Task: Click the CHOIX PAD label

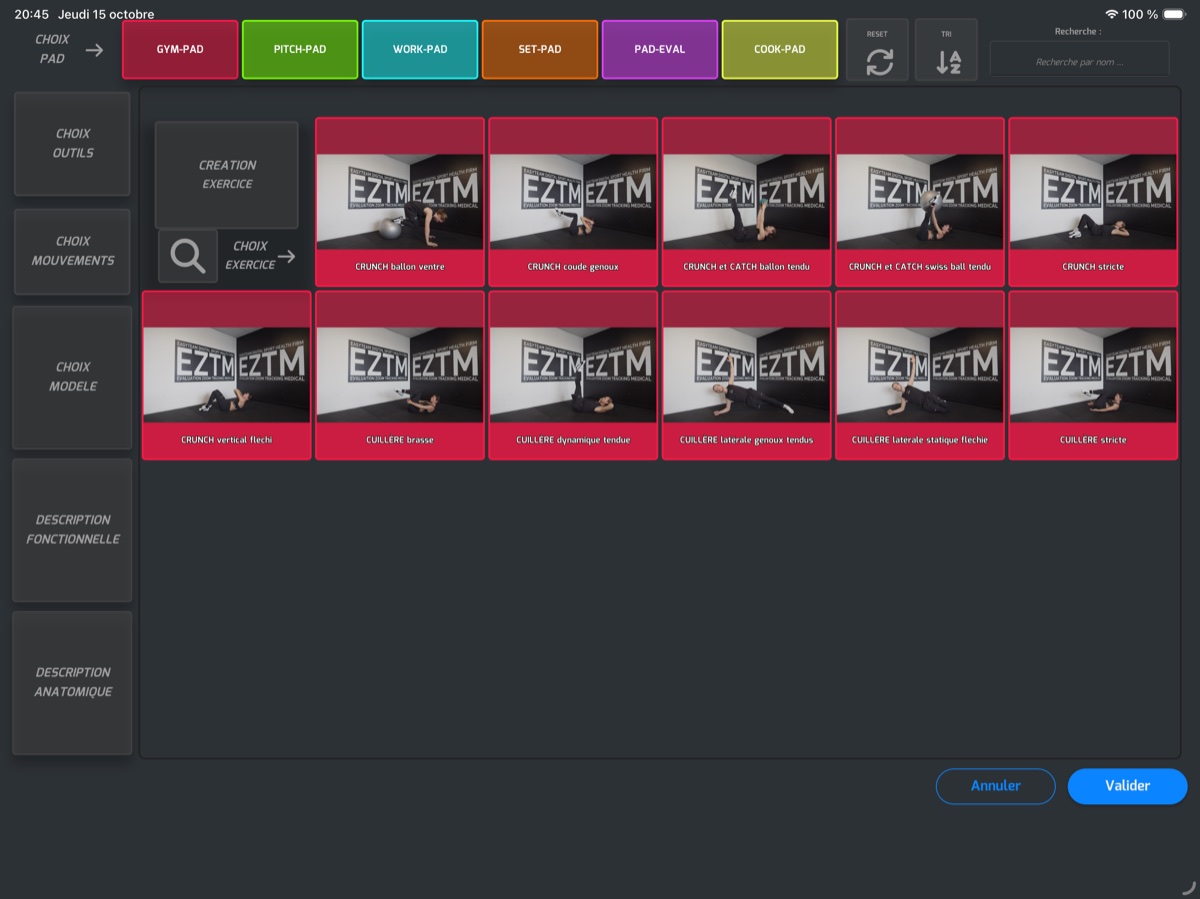Action: [x=52, y=49]
